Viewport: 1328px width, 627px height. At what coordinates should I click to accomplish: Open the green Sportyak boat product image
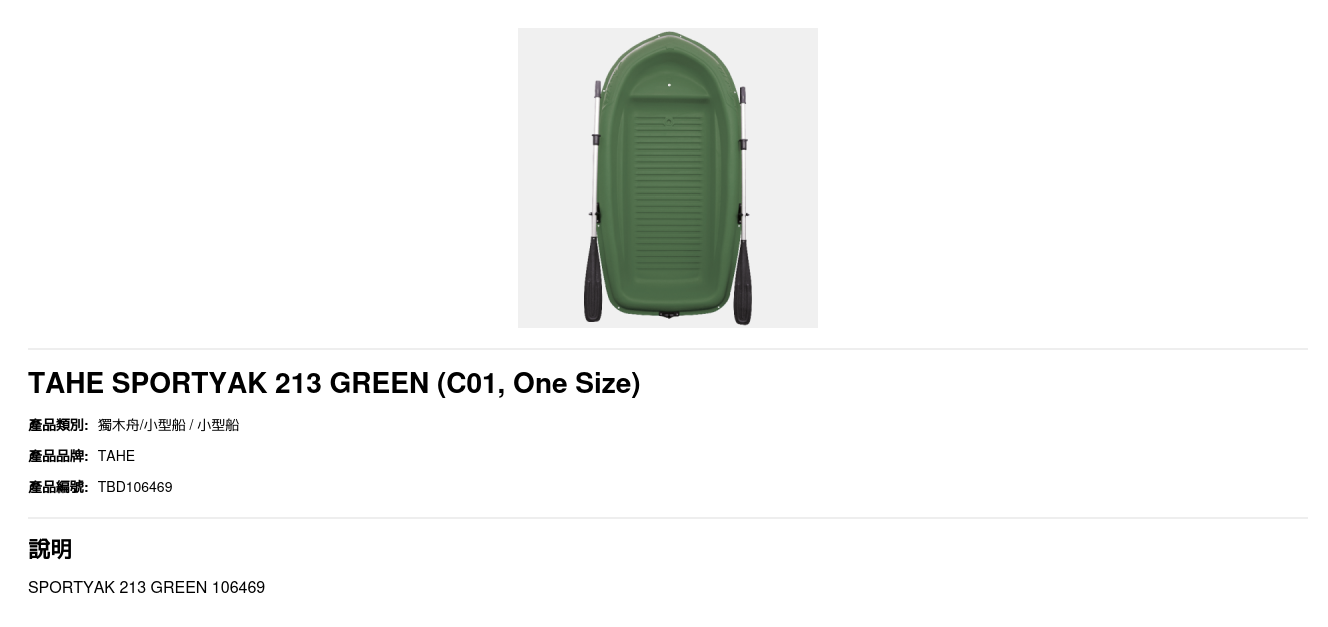click(x=668, y=178)
